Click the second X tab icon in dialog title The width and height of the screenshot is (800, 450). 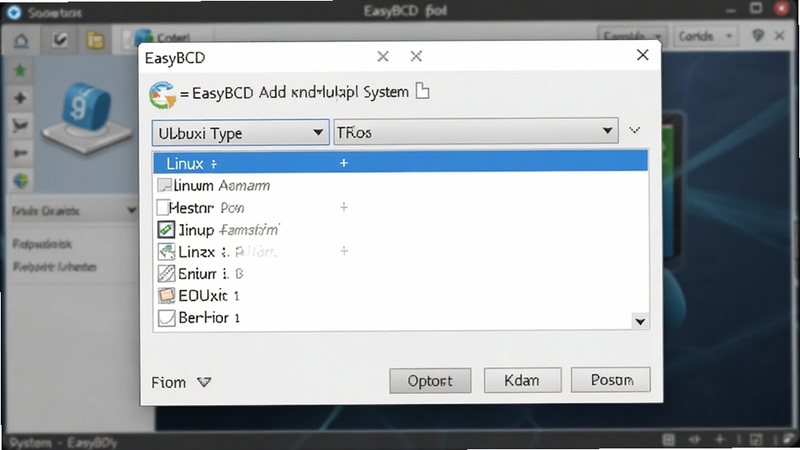[416, 56]
